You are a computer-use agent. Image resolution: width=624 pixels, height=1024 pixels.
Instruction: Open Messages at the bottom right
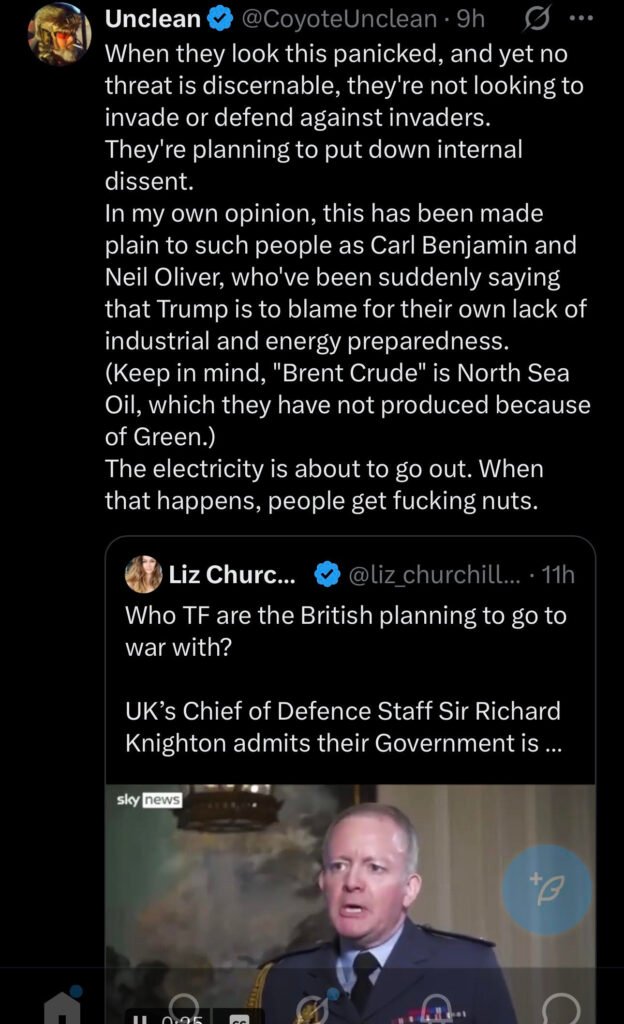563,1005
